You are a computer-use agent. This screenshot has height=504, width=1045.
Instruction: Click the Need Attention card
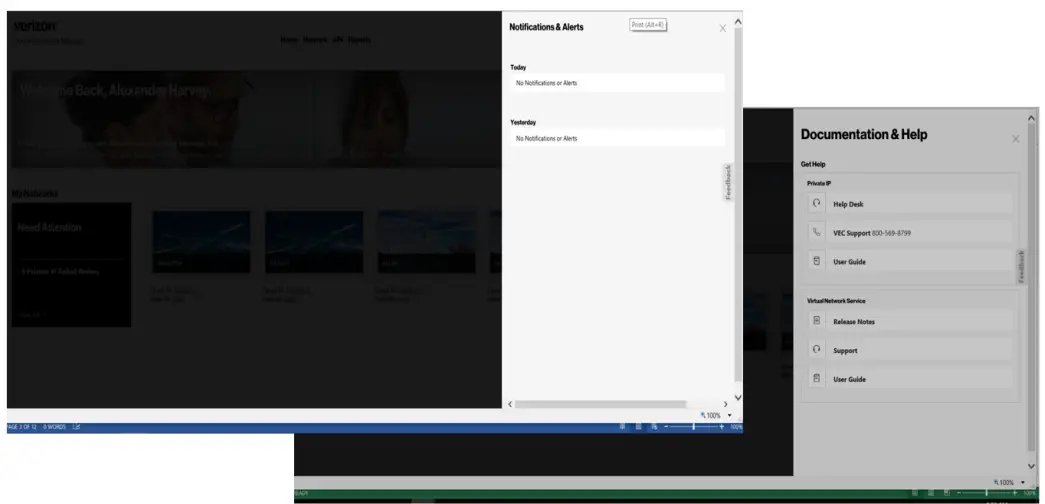point(71,265)
